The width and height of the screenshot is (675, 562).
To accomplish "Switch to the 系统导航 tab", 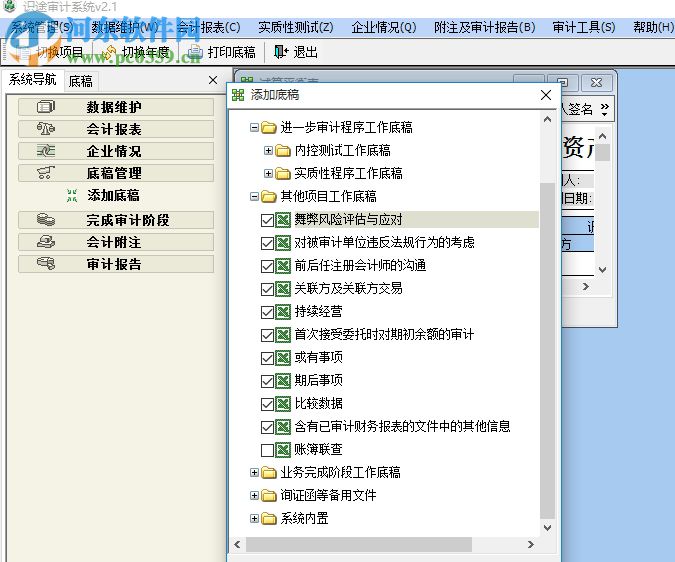I will [x=33, y=80].
